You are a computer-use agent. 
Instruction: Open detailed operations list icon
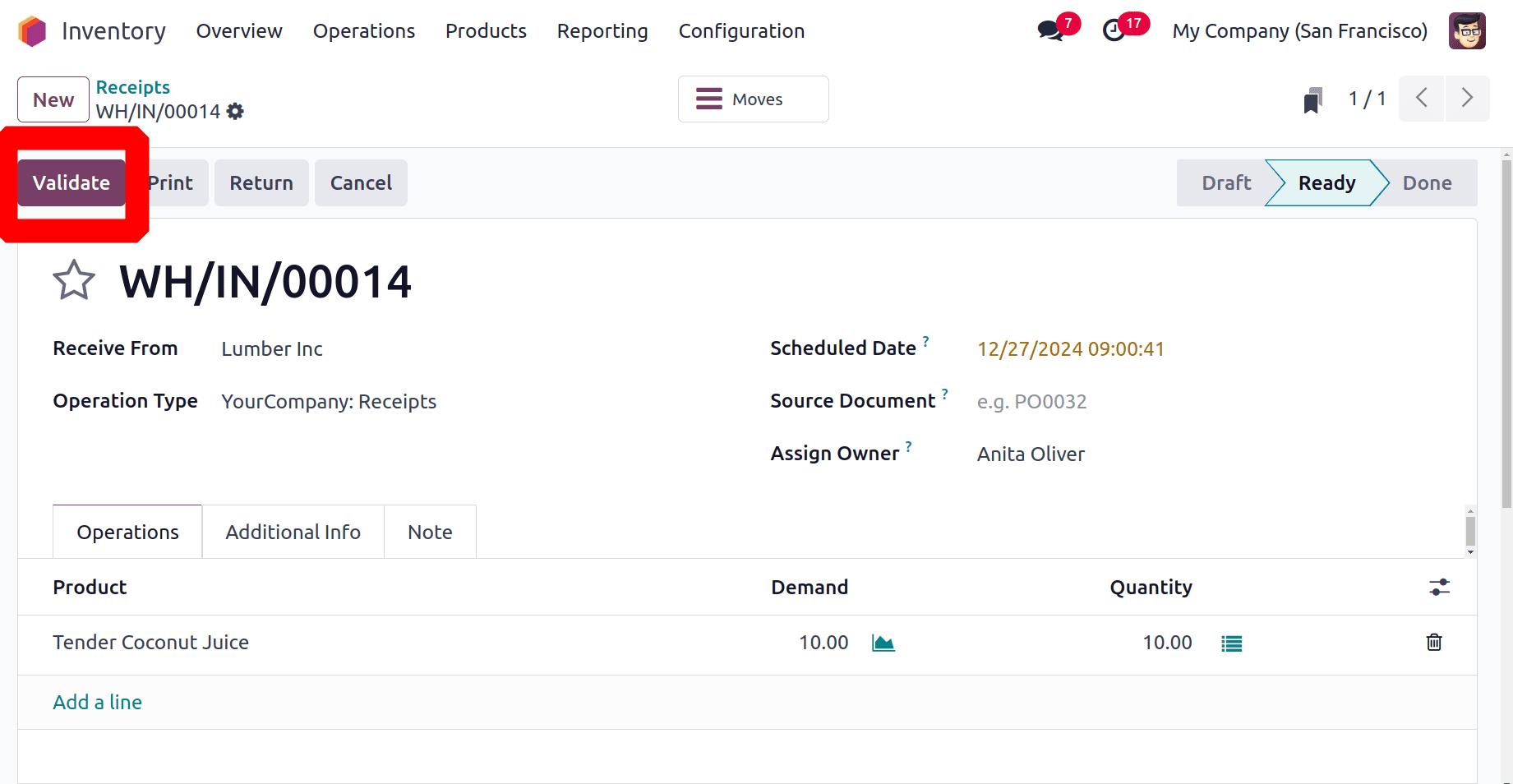(x=1232, y=643)
